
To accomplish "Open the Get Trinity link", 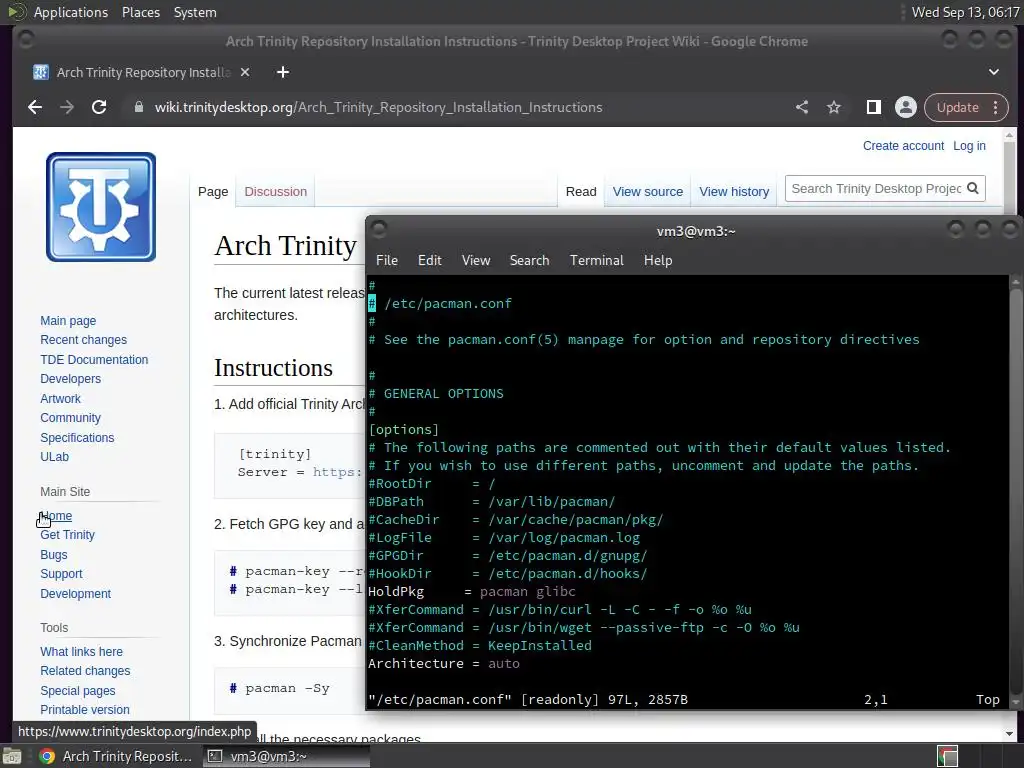I will click(x=67, y=535).
